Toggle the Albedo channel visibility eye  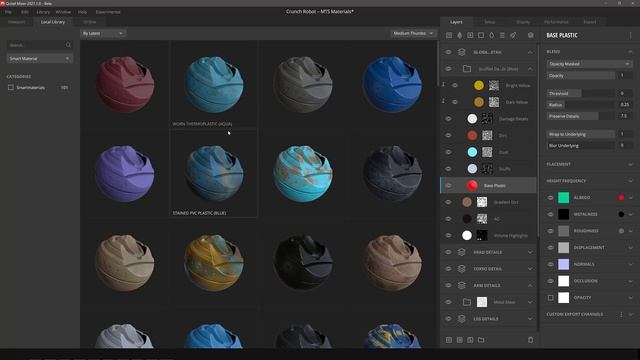tap(551, 198)
